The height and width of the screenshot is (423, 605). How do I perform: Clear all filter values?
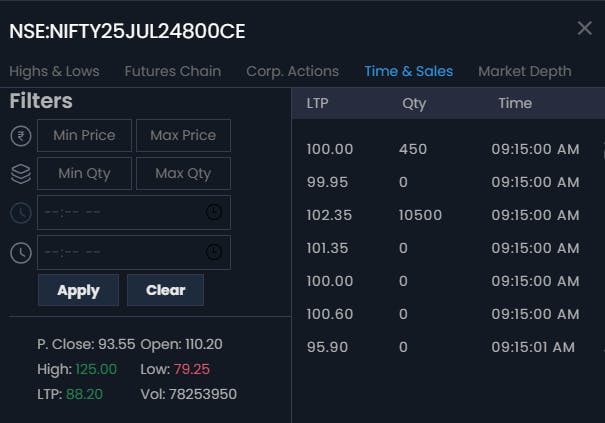pos(166,290)
